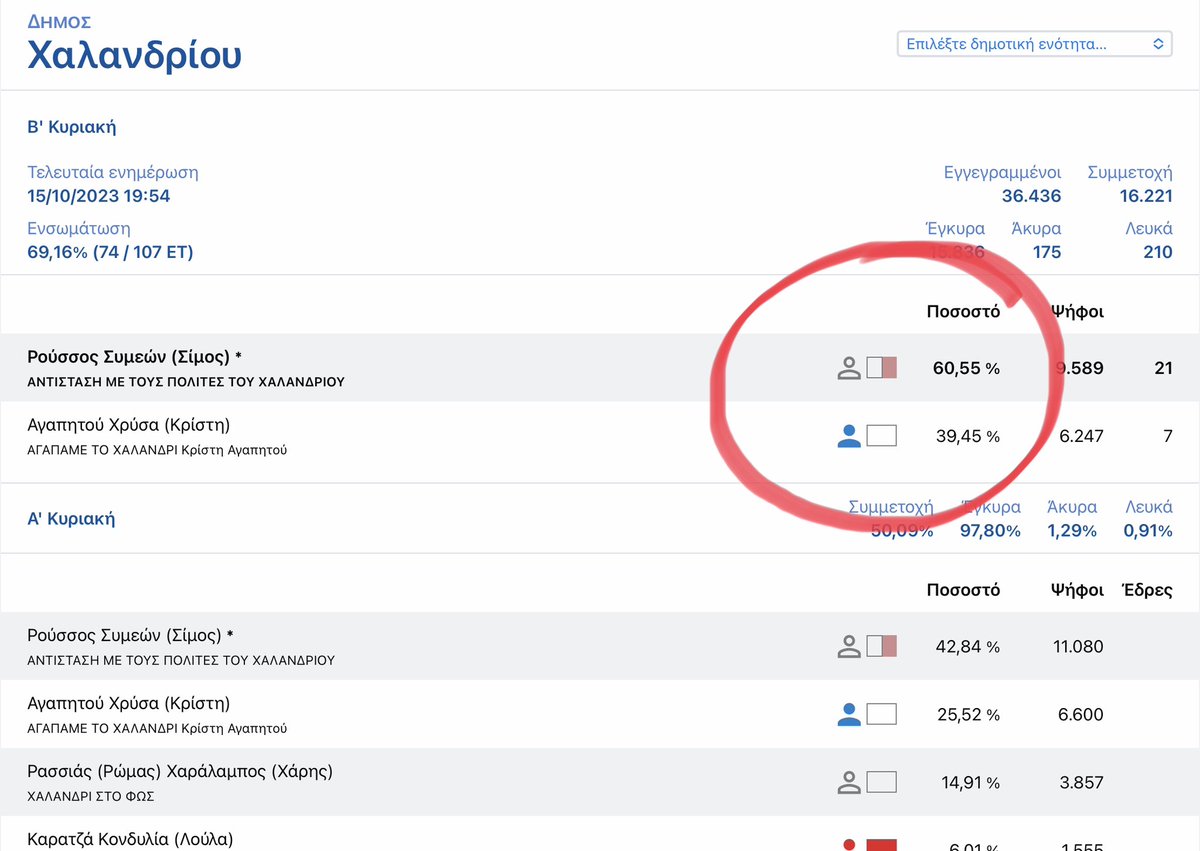Click Ρασσιάς (Ρώμας) Χαράλαμπος candidate name
This screenshot has height=851, width=1200.
pos(180,771)
